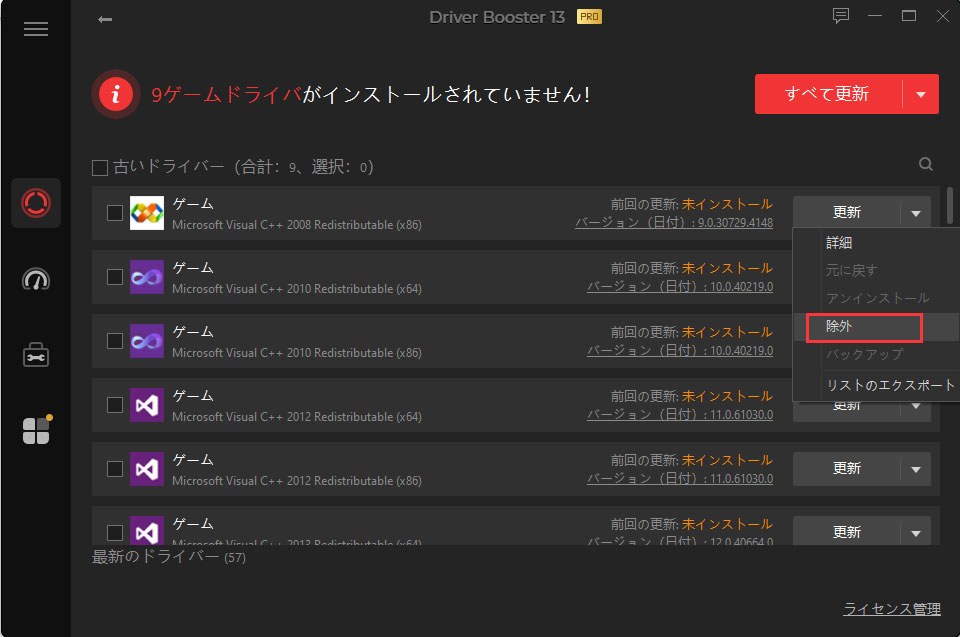Open version link 11.0.61030.0 for 2012 x64
Screen dimensions: 960x637
680,415
